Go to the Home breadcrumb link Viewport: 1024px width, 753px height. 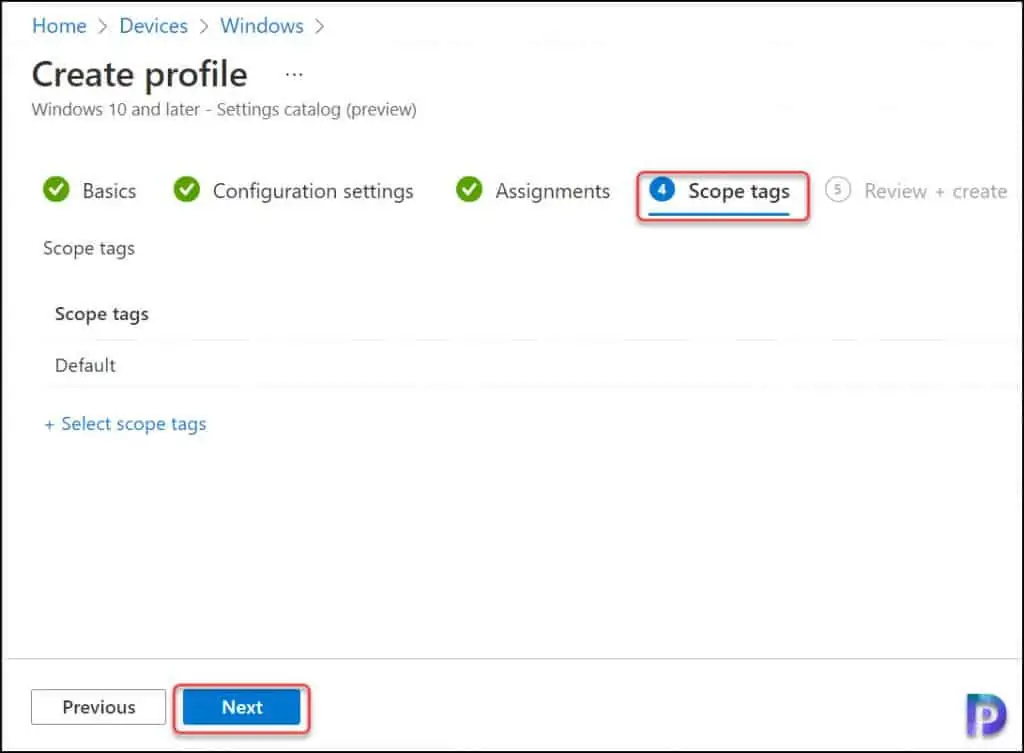[59, 26]
